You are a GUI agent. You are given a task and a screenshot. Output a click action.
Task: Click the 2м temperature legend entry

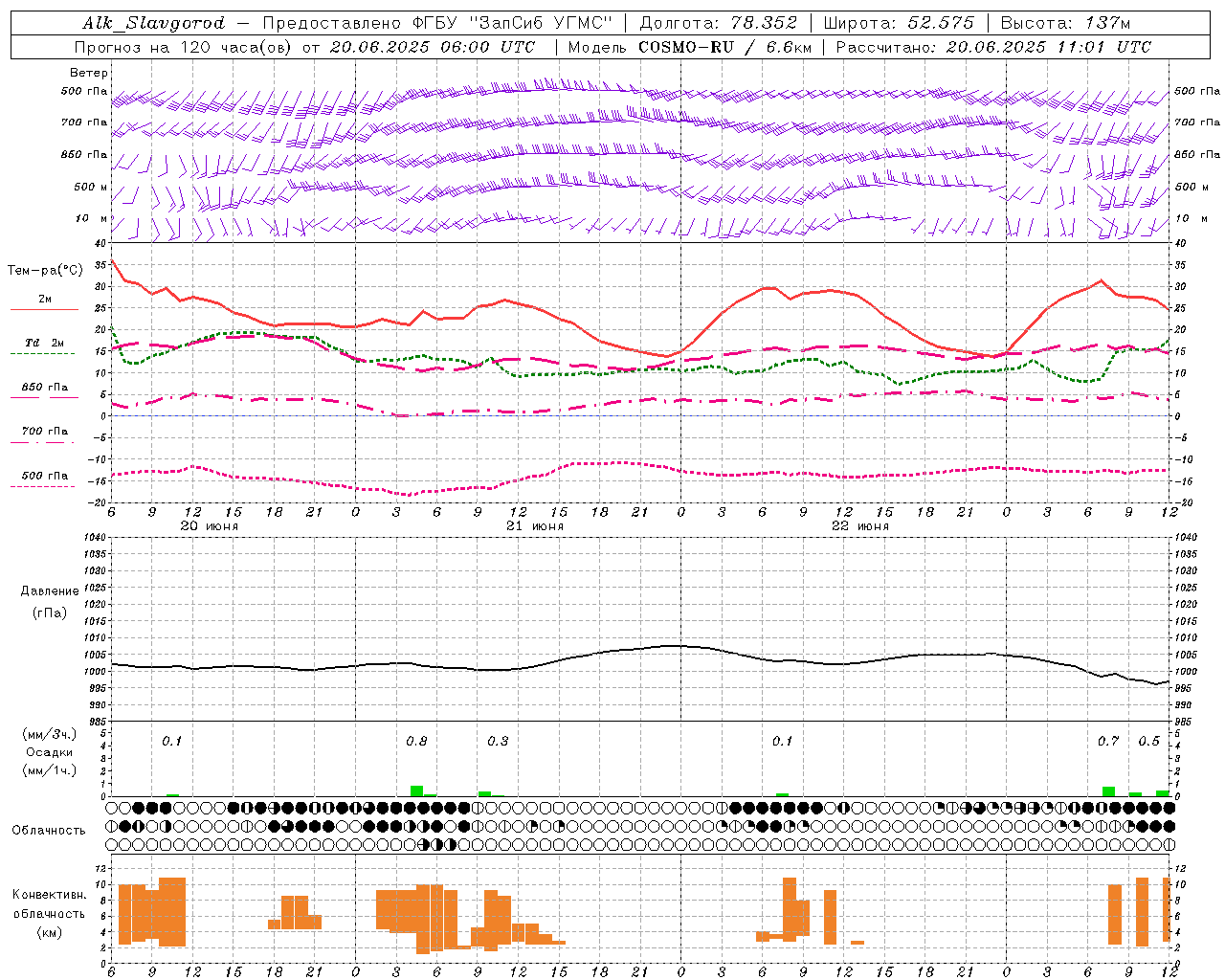click(x=45, y=299)
